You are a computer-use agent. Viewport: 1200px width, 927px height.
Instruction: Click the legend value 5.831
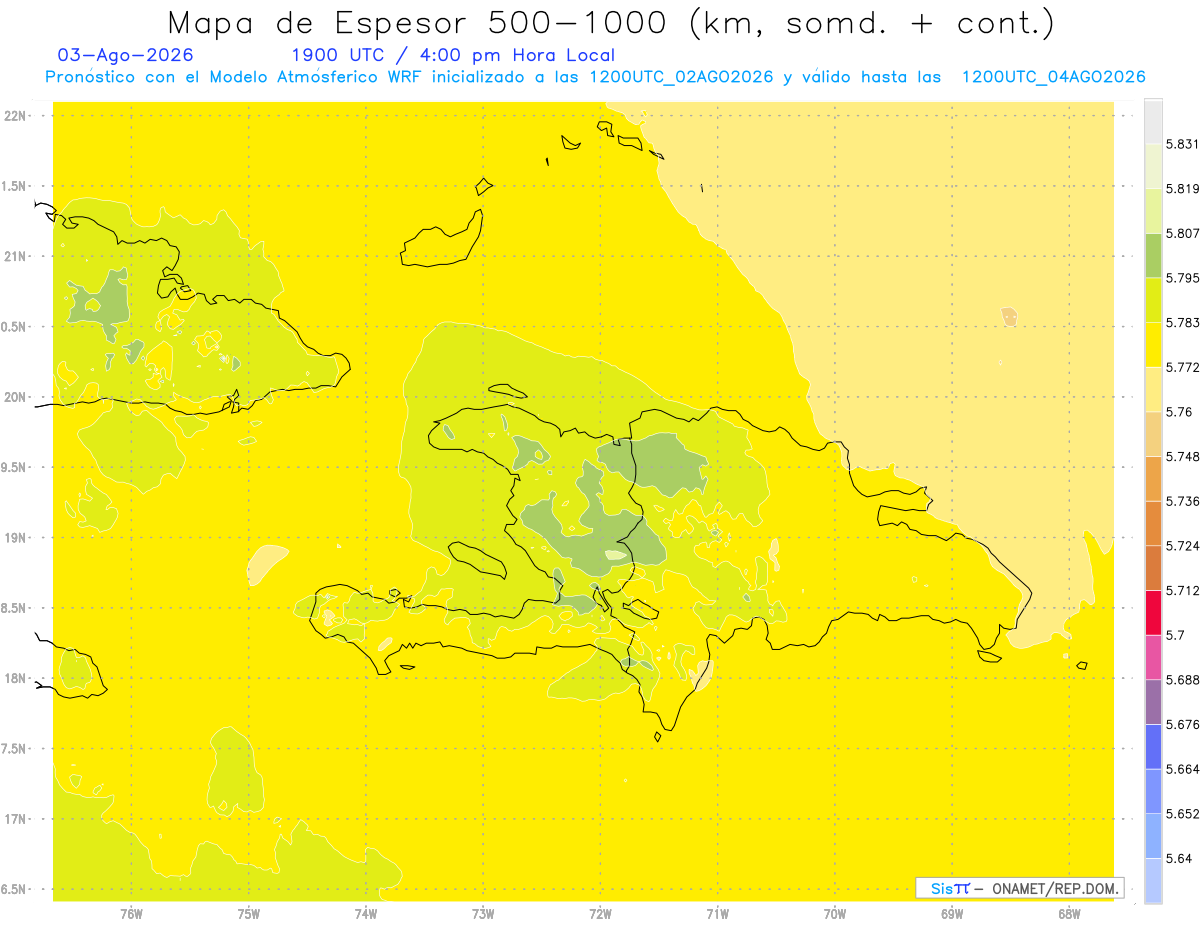coord(1182,144)
